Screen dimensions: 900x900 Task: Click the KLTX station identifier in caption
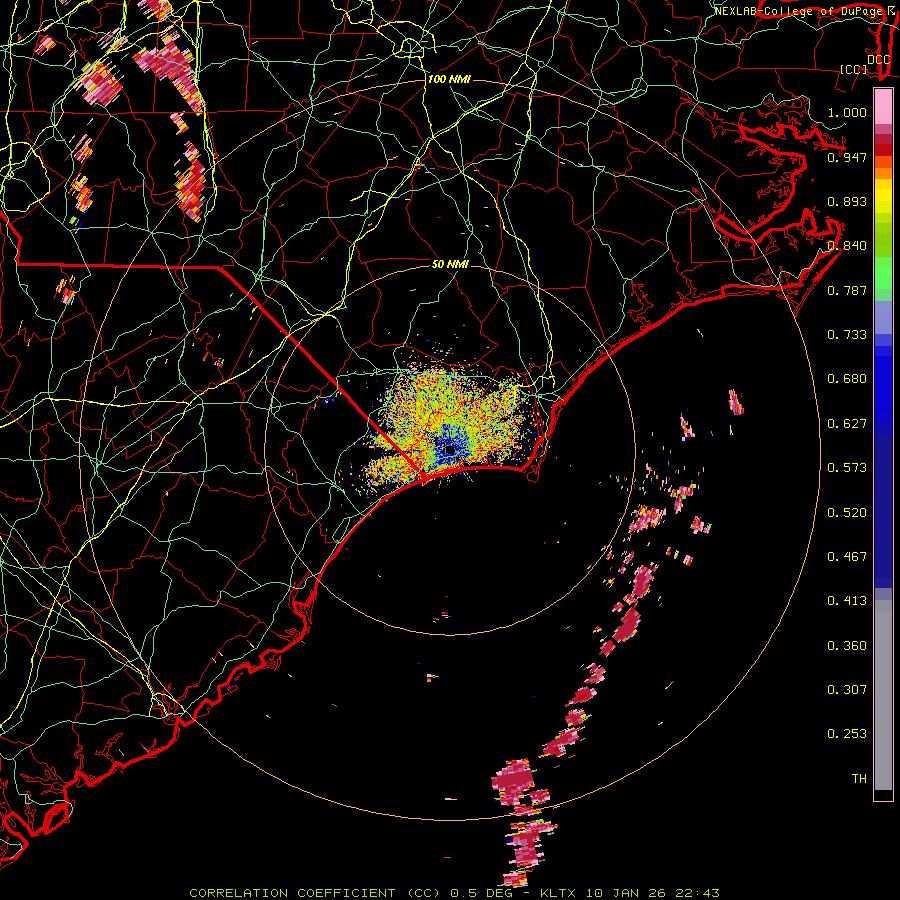pyautogui.click(x=560, y=893)
